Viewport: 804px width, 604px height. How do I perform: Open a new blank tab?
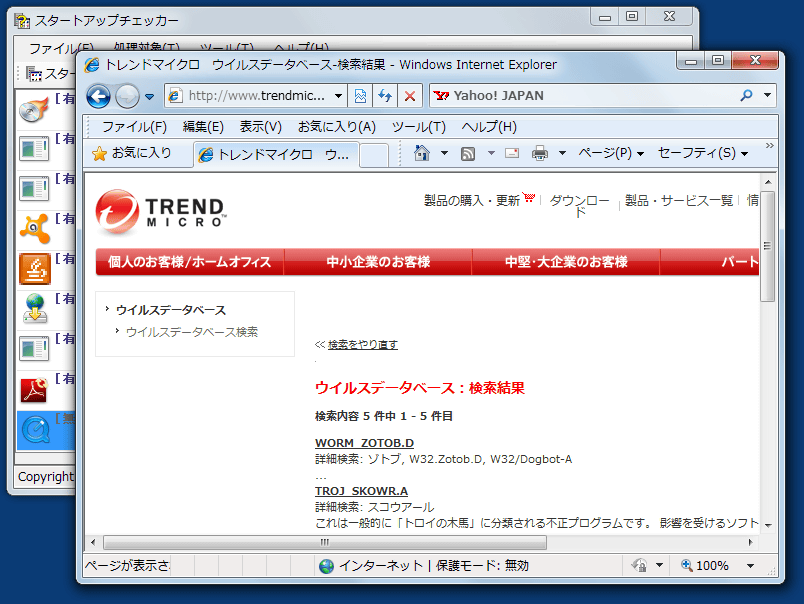[373, 155]
